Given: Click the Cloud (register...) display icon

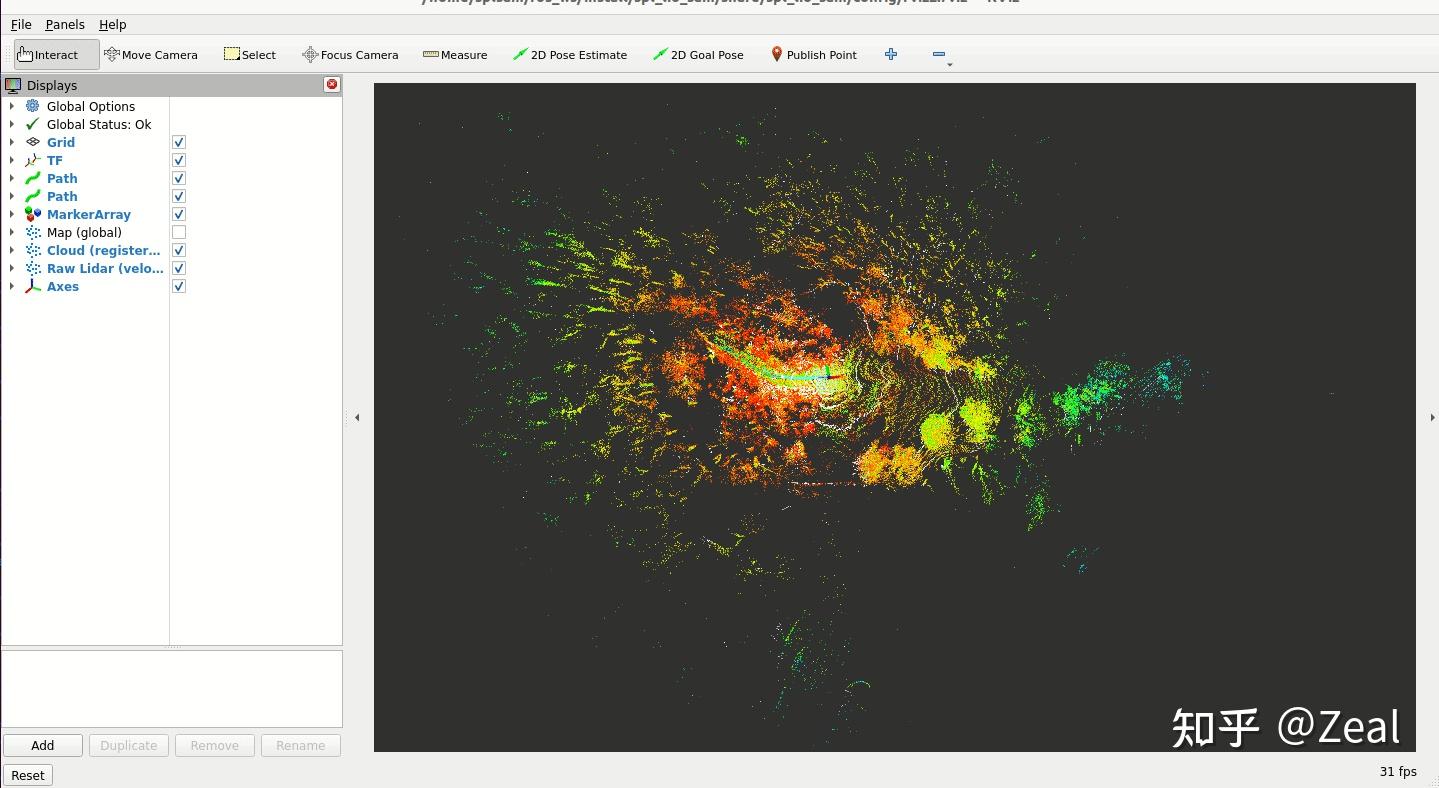Looking at the screenshot, I should 33,250.
